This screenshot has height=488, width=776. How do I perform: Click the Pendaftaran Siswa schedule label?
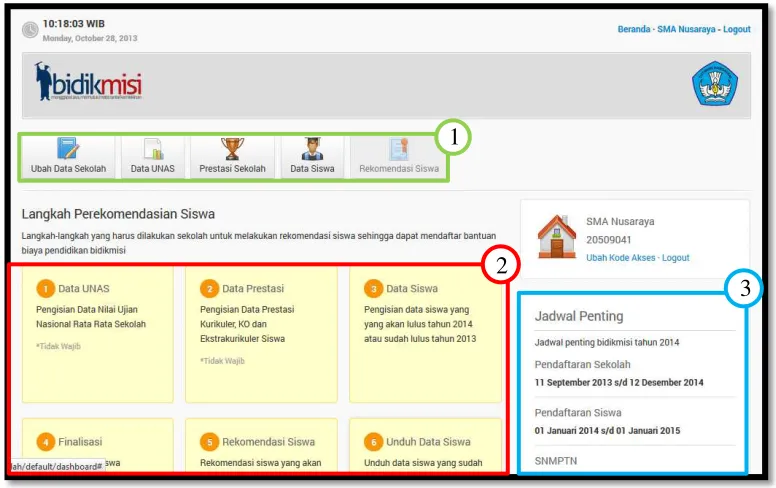pyautogui.click(x=578, y=412)
